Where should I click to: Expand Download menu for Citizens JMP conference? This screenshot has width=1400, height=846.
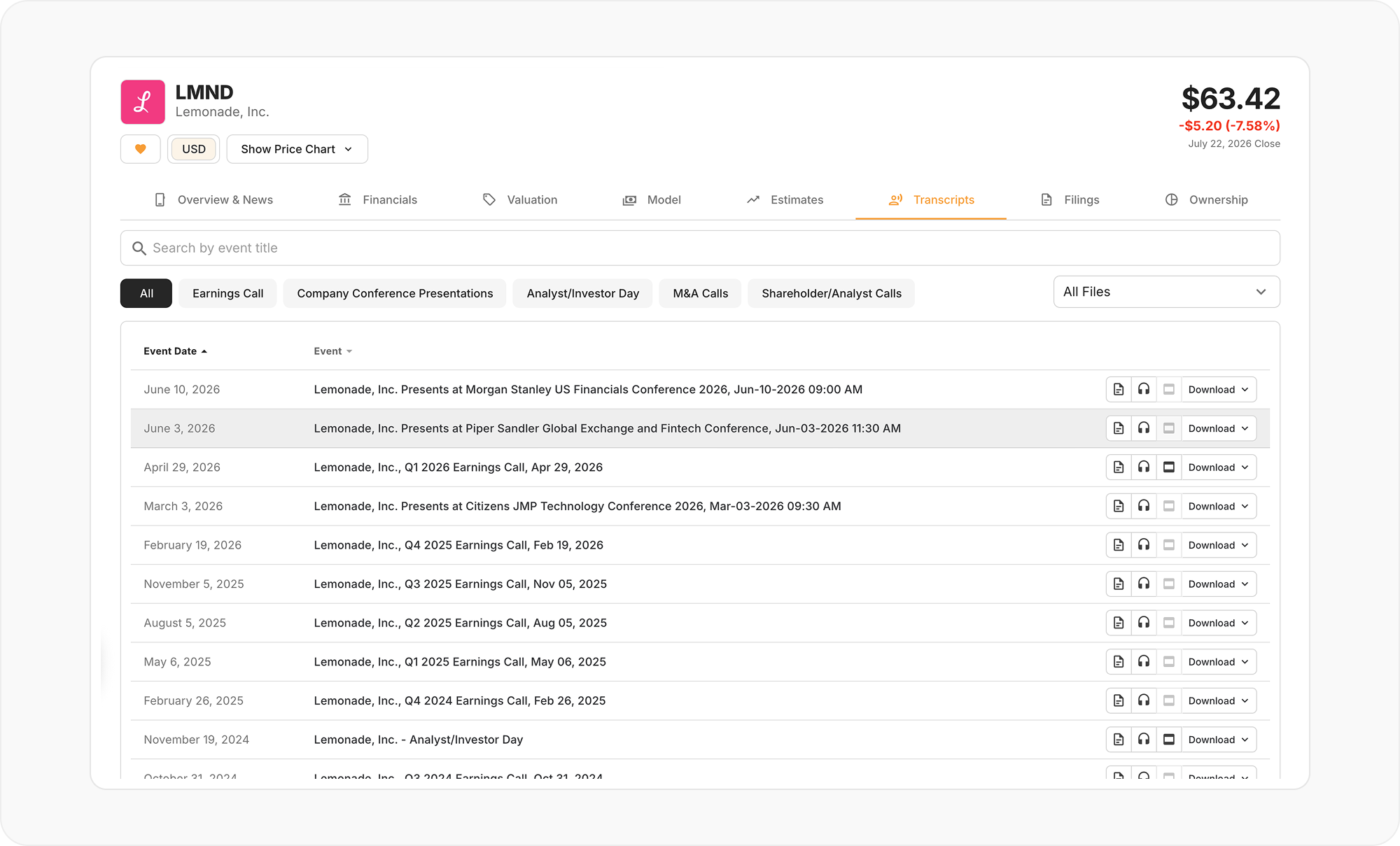[1219, 506]
